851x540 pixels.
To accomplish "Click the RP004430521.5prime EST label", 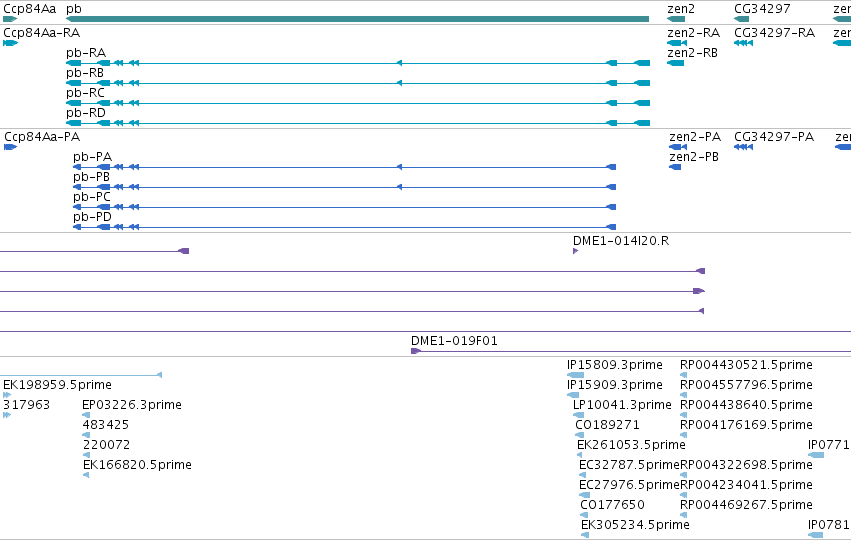I will coord(746,365).
